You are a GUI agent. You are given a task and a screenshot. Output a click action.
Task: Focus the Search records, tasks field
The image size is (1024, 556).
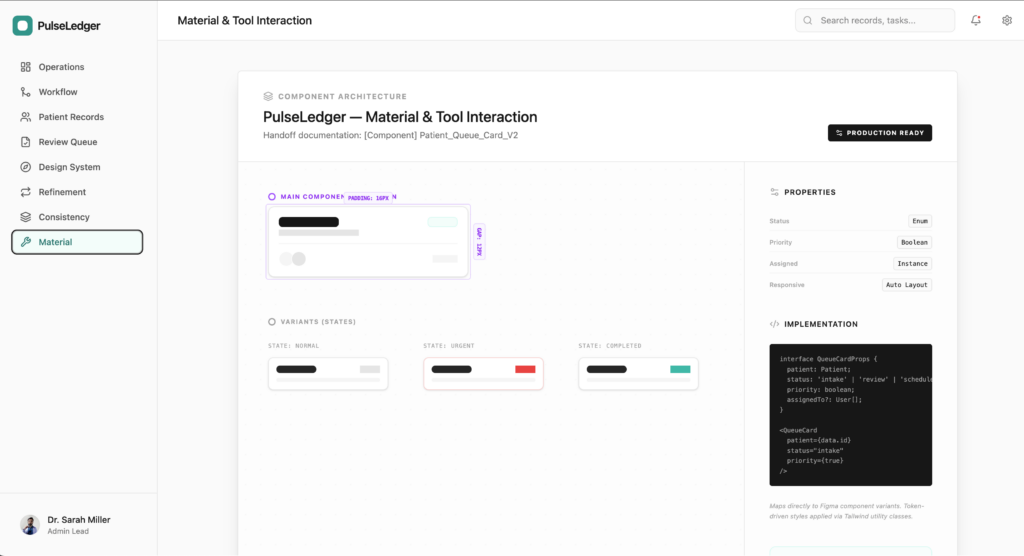tap(874, 20)
